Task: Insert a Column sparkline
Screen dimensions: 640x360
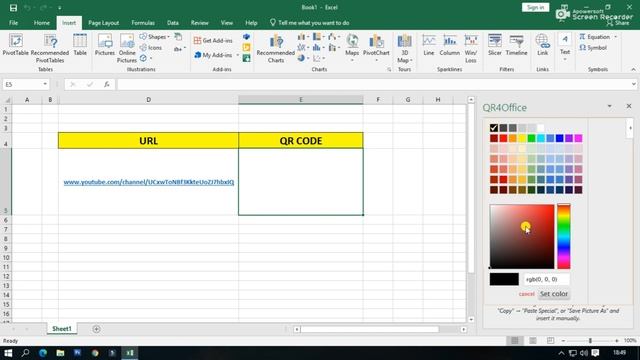Action: point(449,45)
